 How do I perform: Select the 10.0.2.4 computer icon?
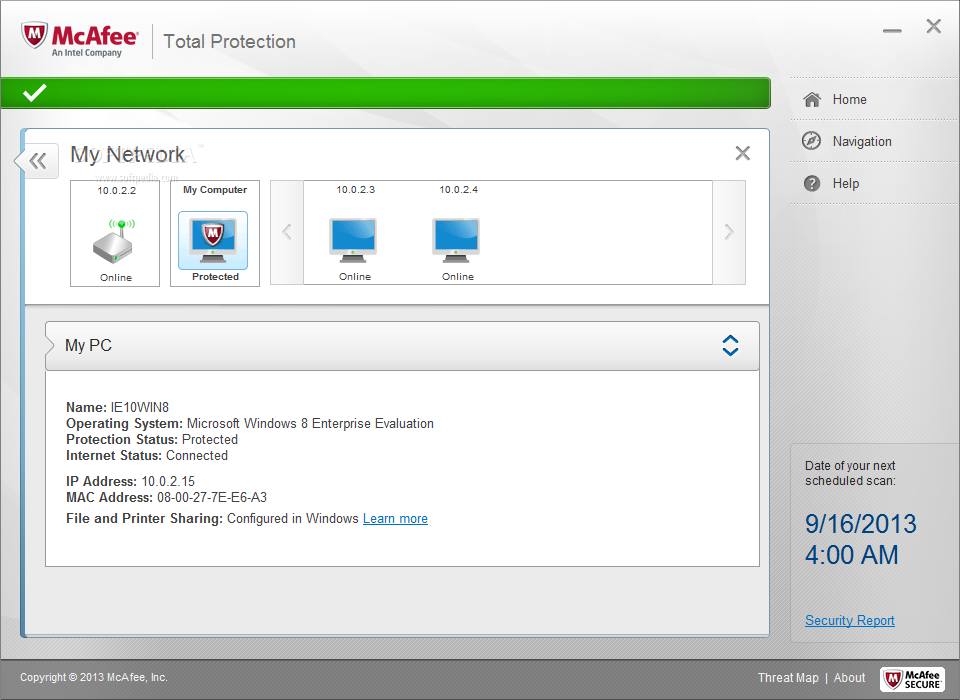[x=456, y=240]
